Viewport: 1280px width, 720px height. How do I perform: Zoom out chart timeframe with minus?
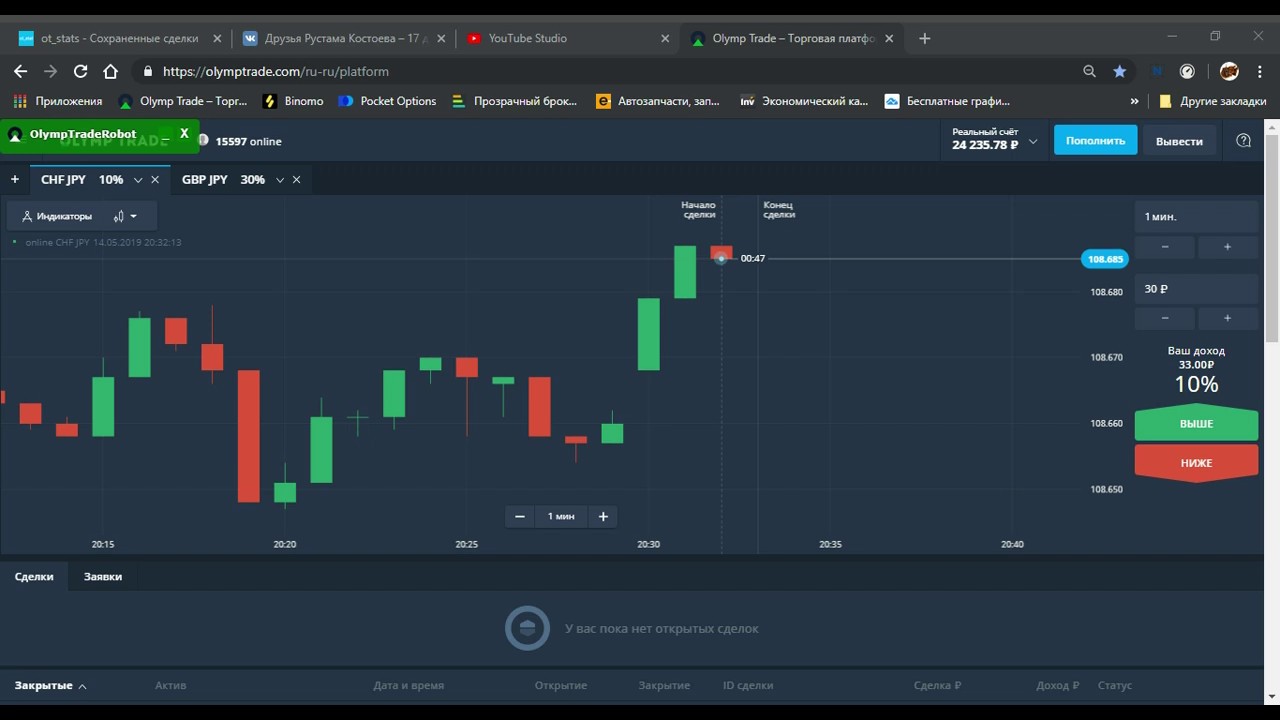tap(520, 516)
